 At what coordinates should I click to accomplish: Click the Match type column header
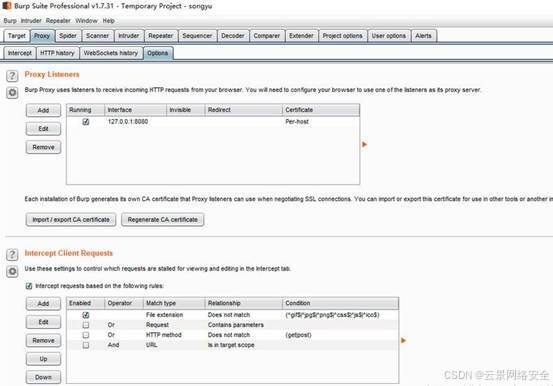coord(174,303)
